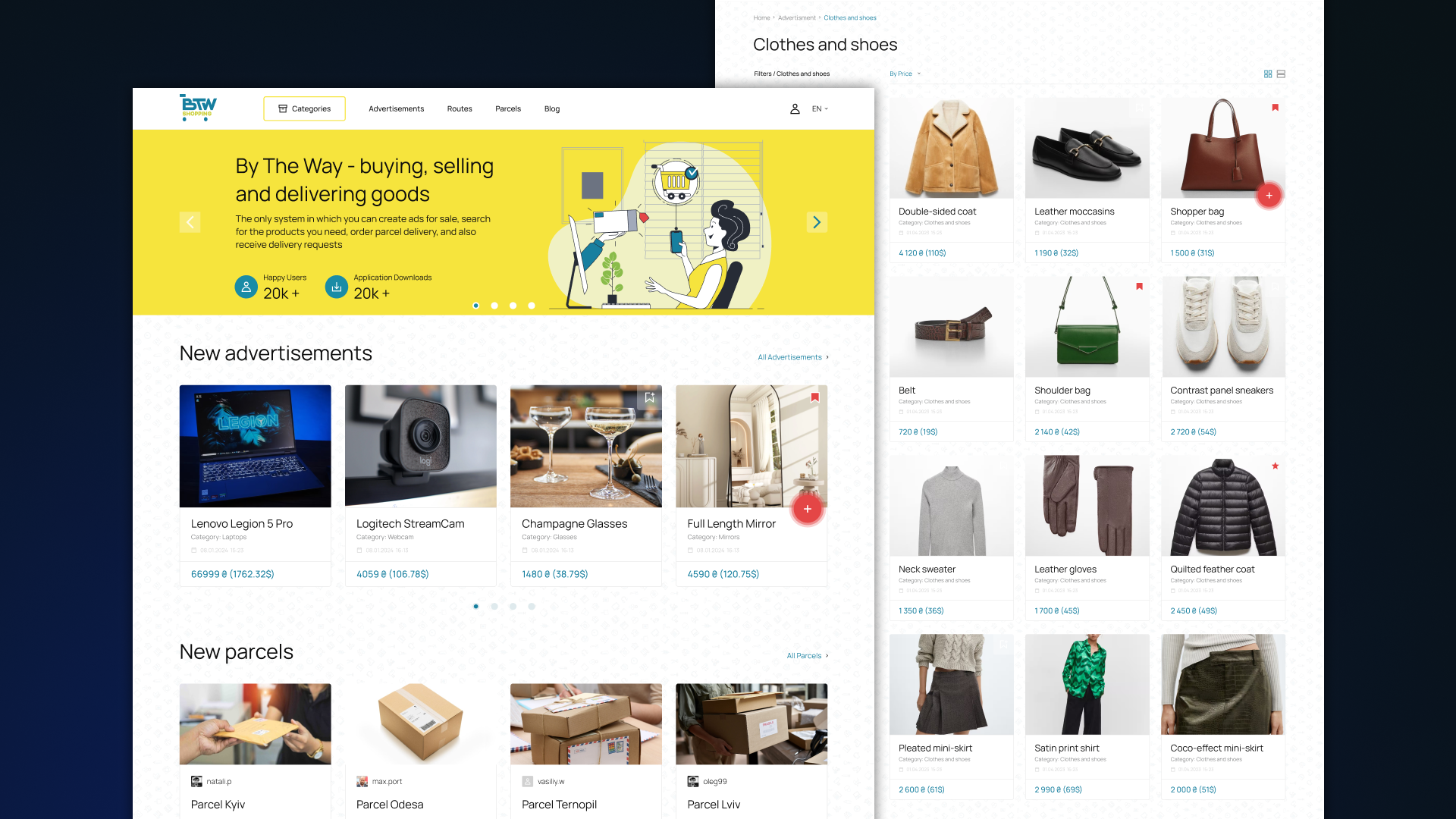Image resolution: width=1456 pixels, height=819 pixels.
Task: Click the add to cart icon on Shopper bag
Action: tap(1267, 196)
